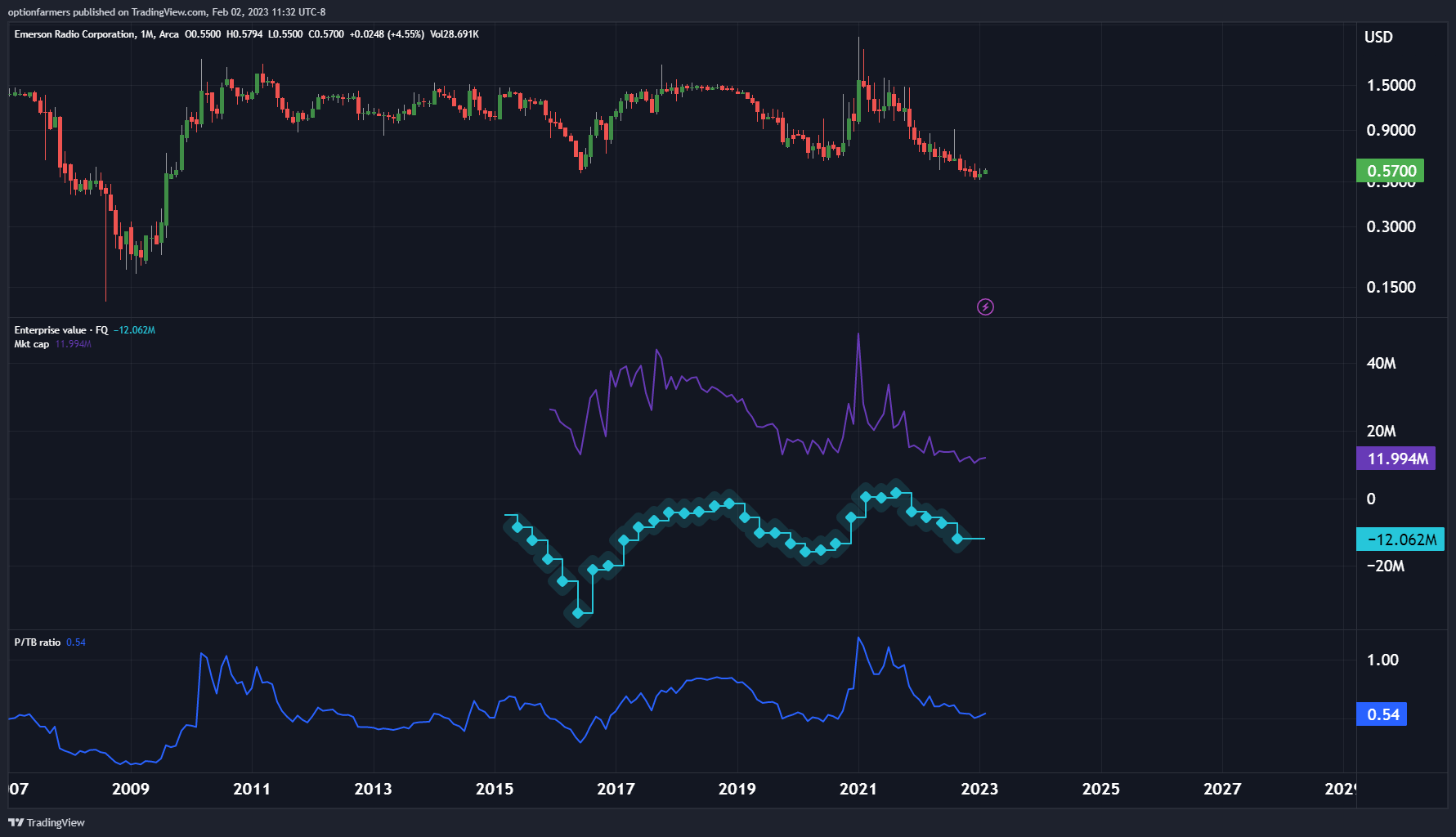Click the 2027 label on the time axis
Image resolution: width=1456 pixels, height=837 pixels.
pyautogui.click(x=1222, y=789)
